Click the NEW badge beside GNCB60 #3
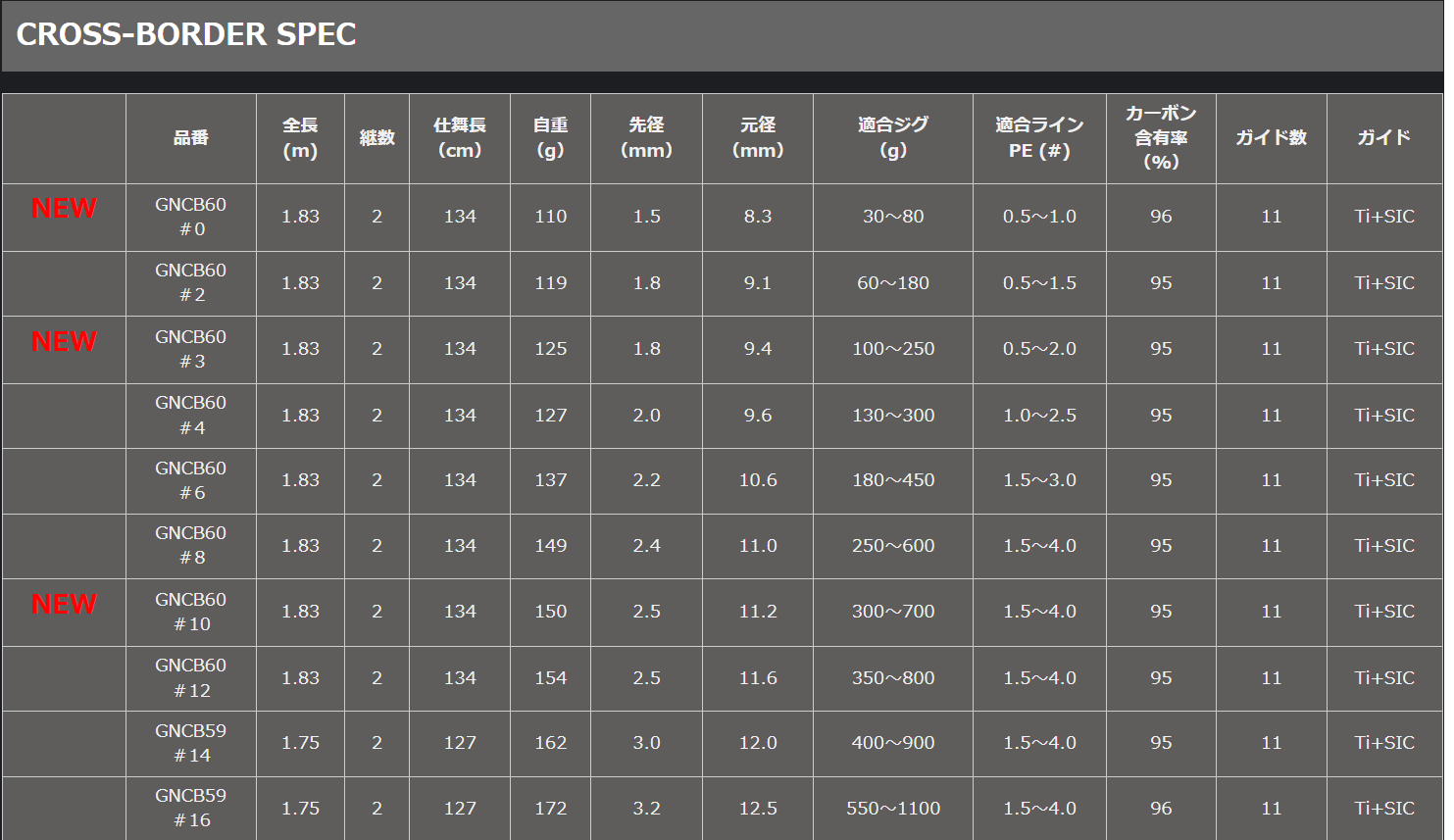The height and width of the screenshot is (840, 1454). pyautogui.click(x=65, y=341)
